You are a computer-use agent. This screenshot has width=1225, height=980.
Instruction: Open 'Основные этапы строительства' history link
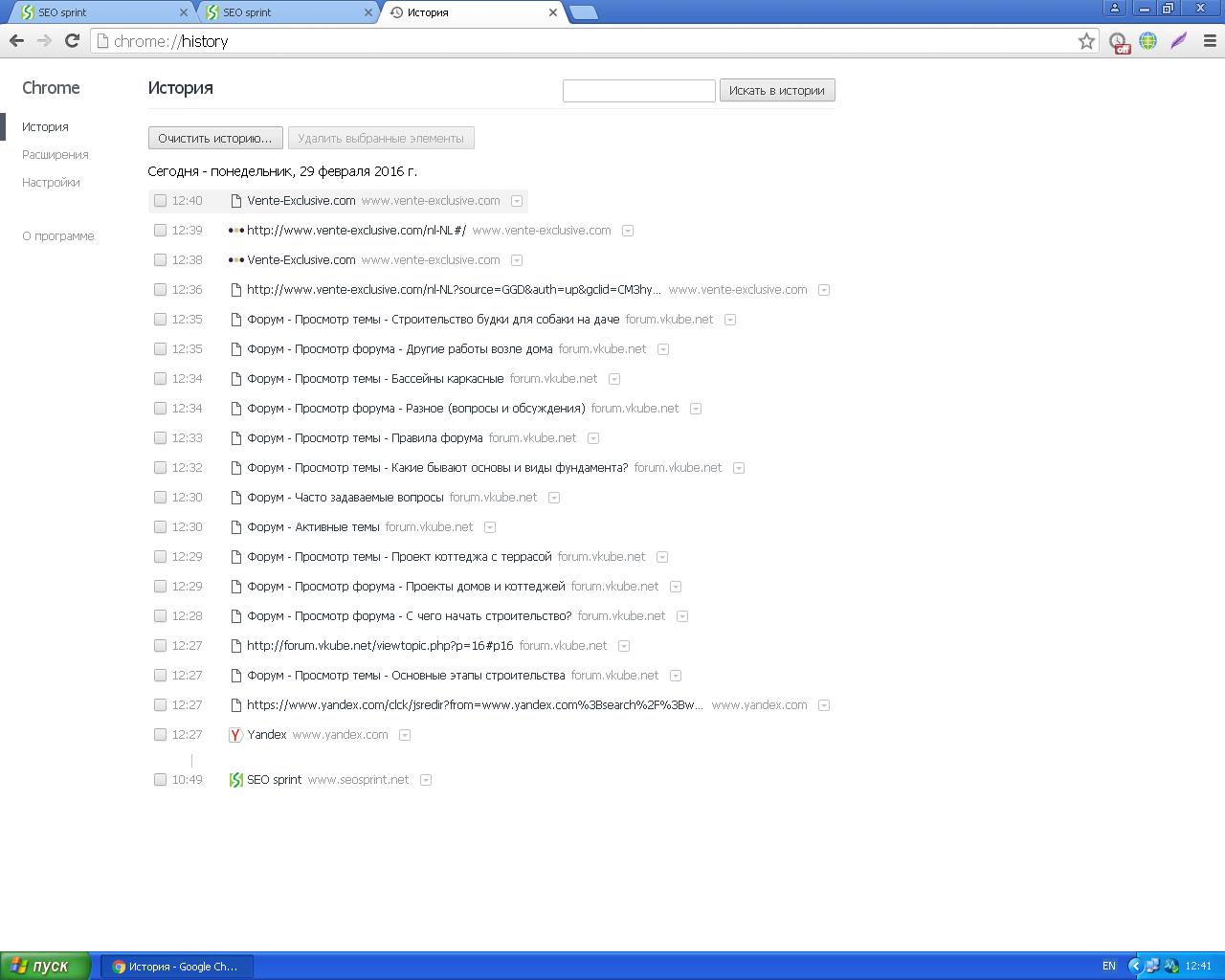click(x=406, y=676)
